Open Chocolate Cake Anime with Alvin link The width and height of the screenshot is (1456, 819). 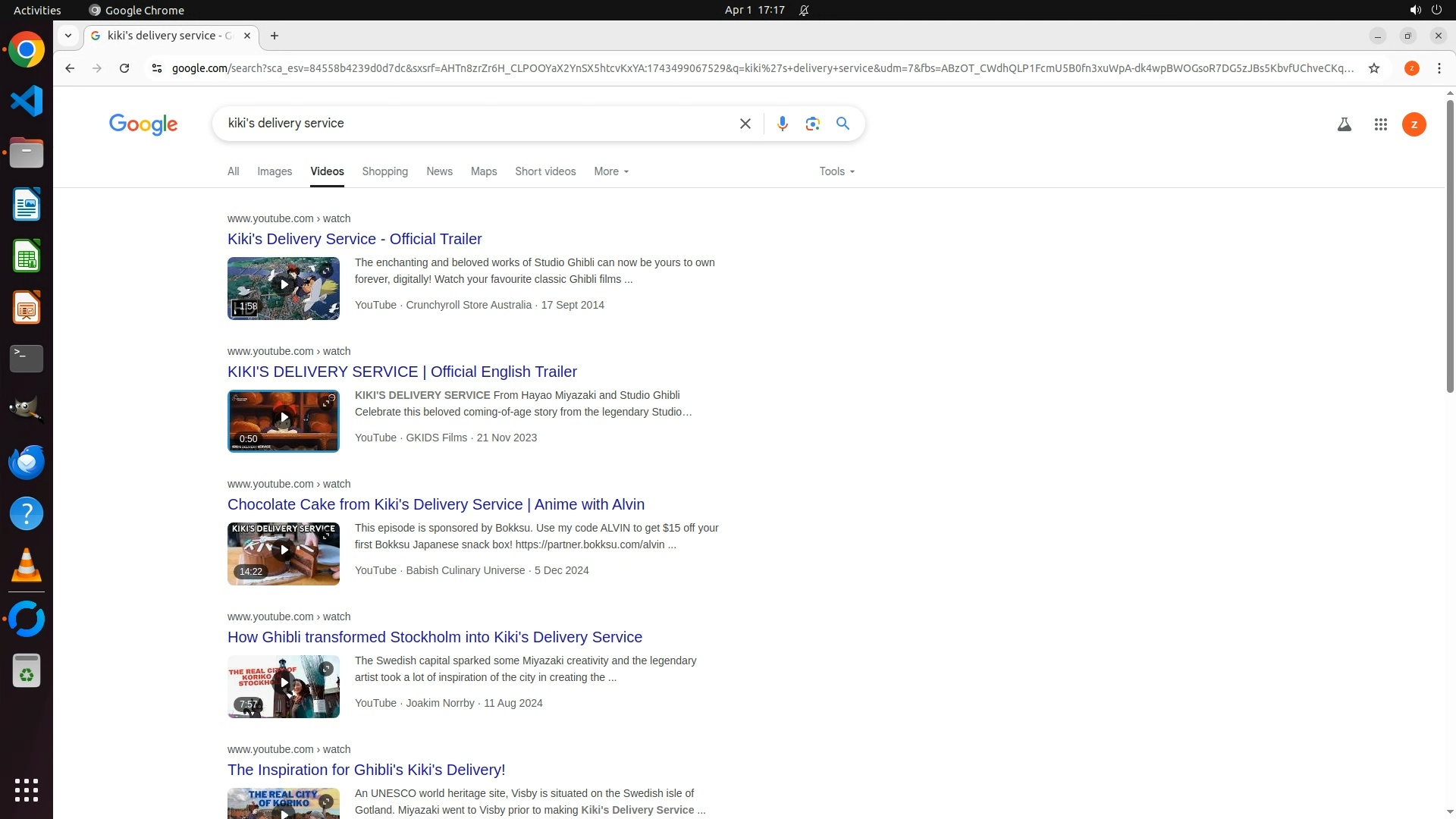435,504
